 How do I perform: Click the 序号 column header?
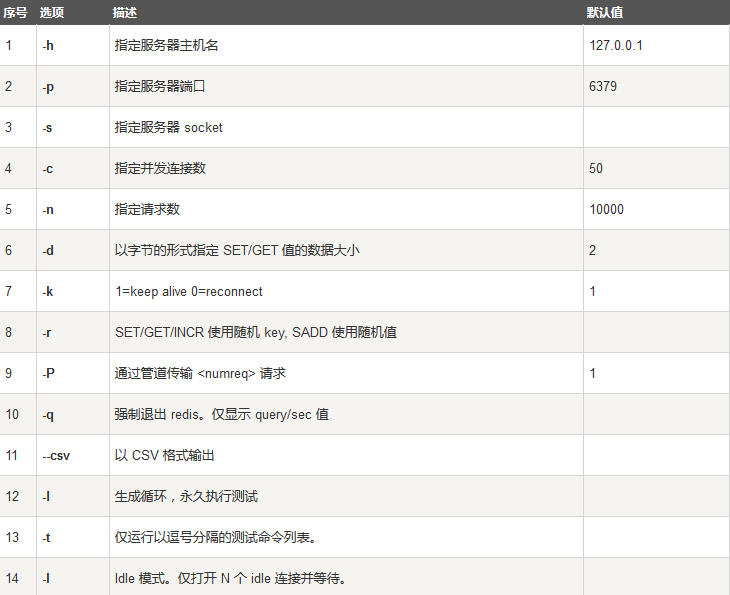(15, 13)
